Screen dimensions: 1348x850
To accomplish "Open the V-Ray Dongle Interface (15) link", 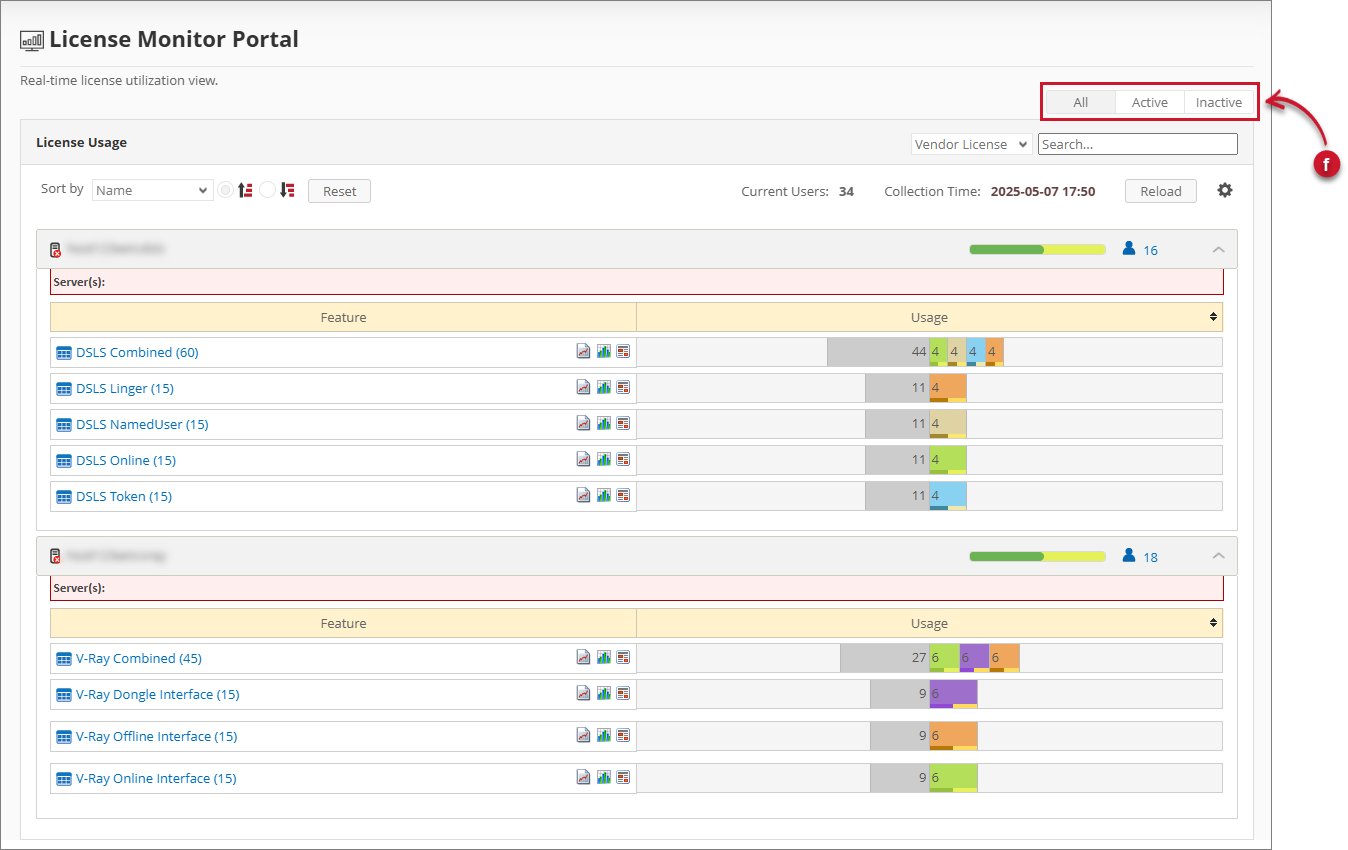I will pyautogui.click(x=157, y=694).
